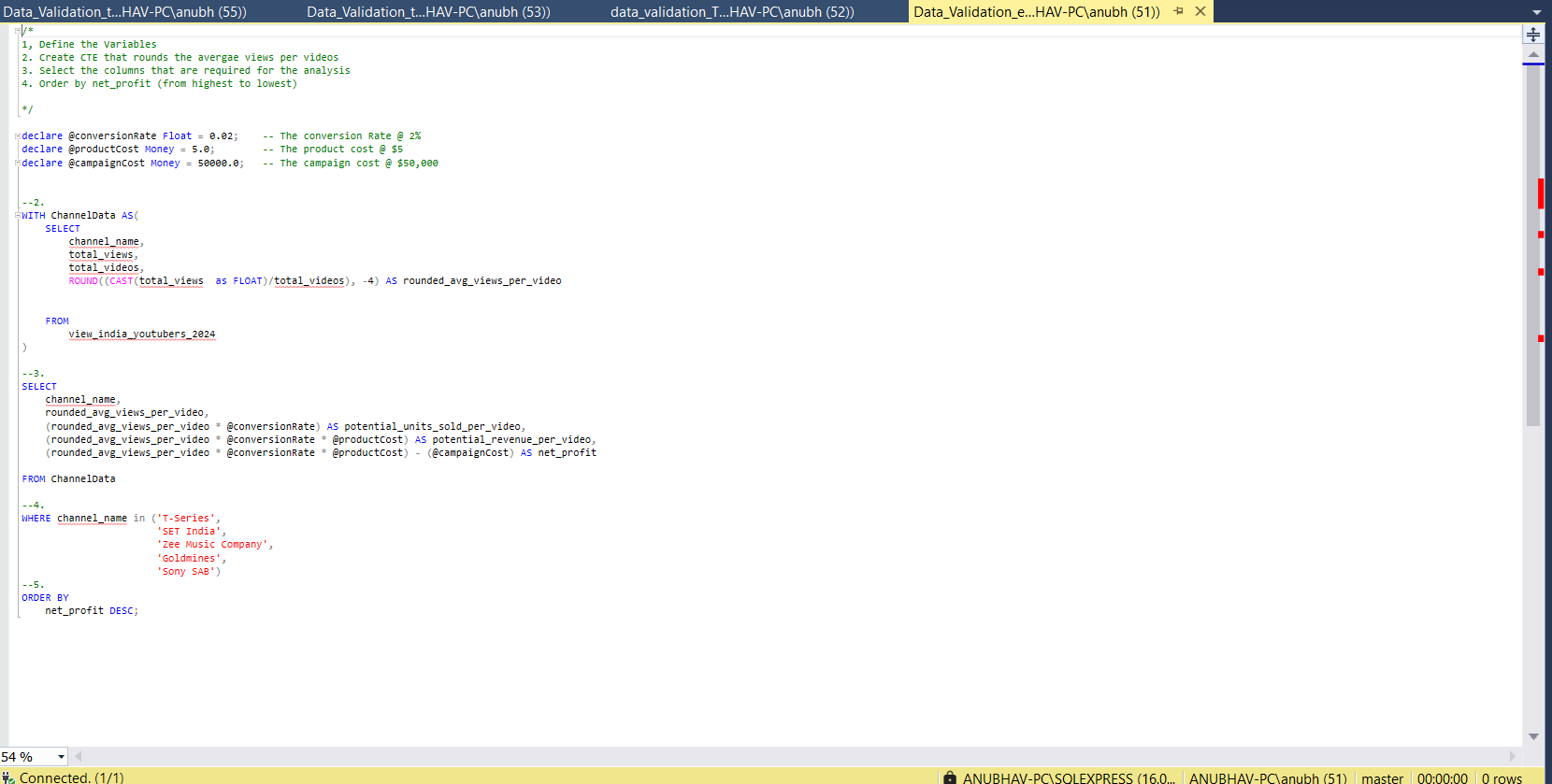Collapse the /* comment block outline
This screenshot has width=1552, height=784.
(x=18, y=31)
